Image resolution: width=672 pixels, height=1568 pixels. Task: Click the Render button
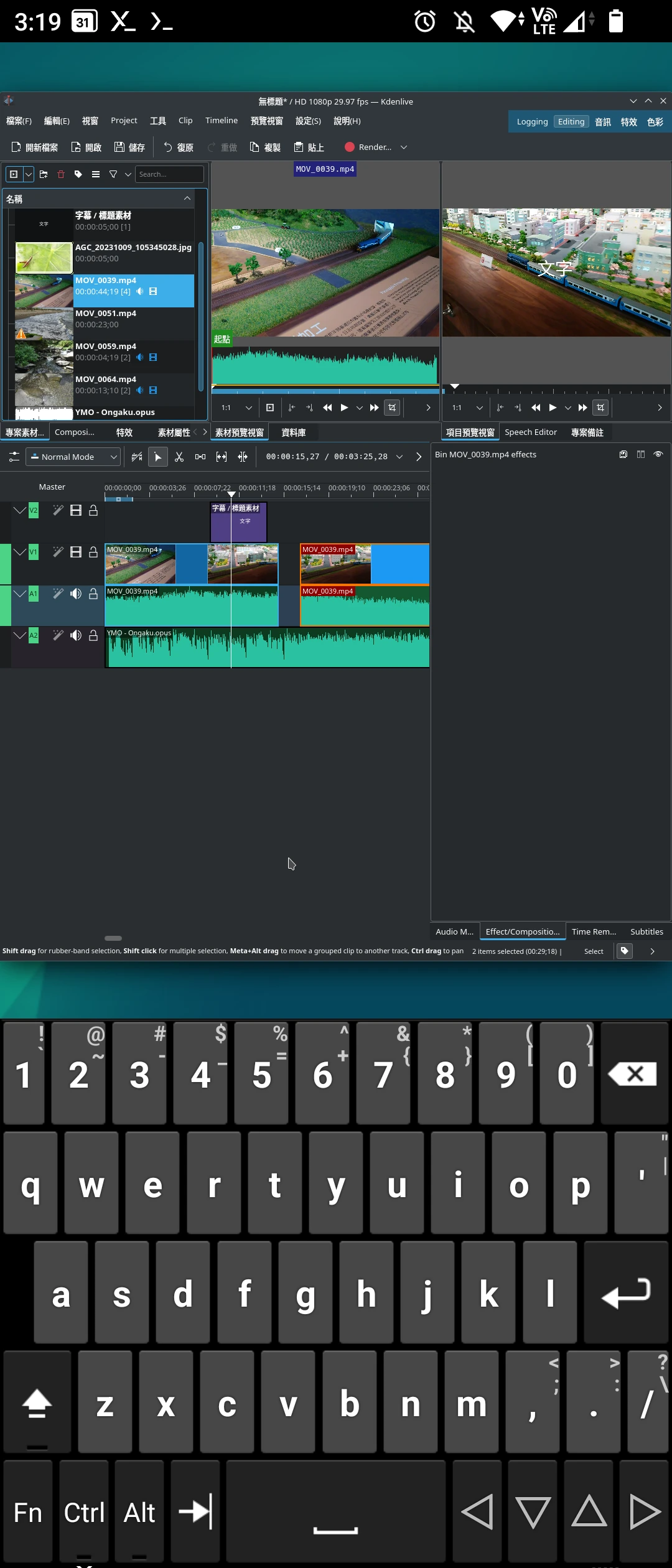[368, 147]
